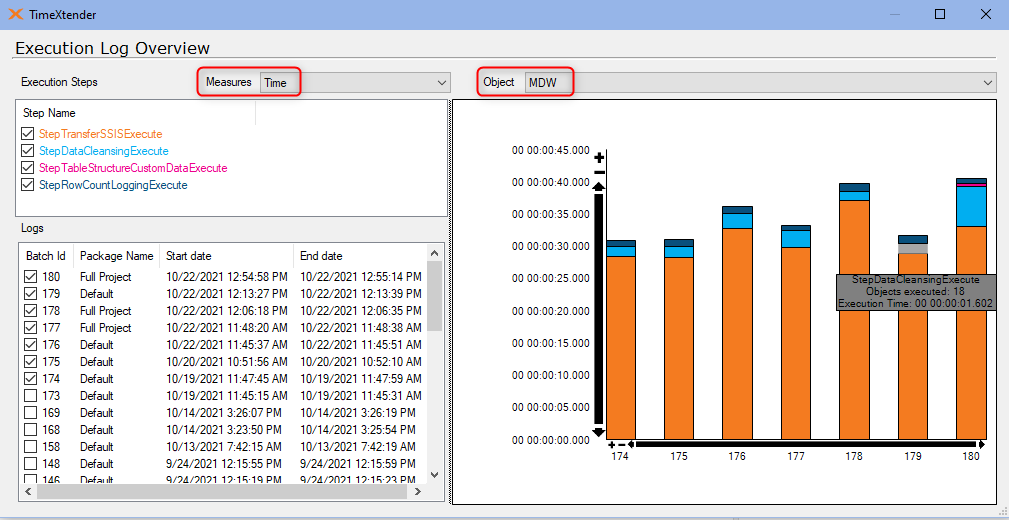This screenshot has width=1009, height=520.
Task: Click the Logs horizontal scroll-left arrow
Action: pyautogui.click(x=28, y=491)
